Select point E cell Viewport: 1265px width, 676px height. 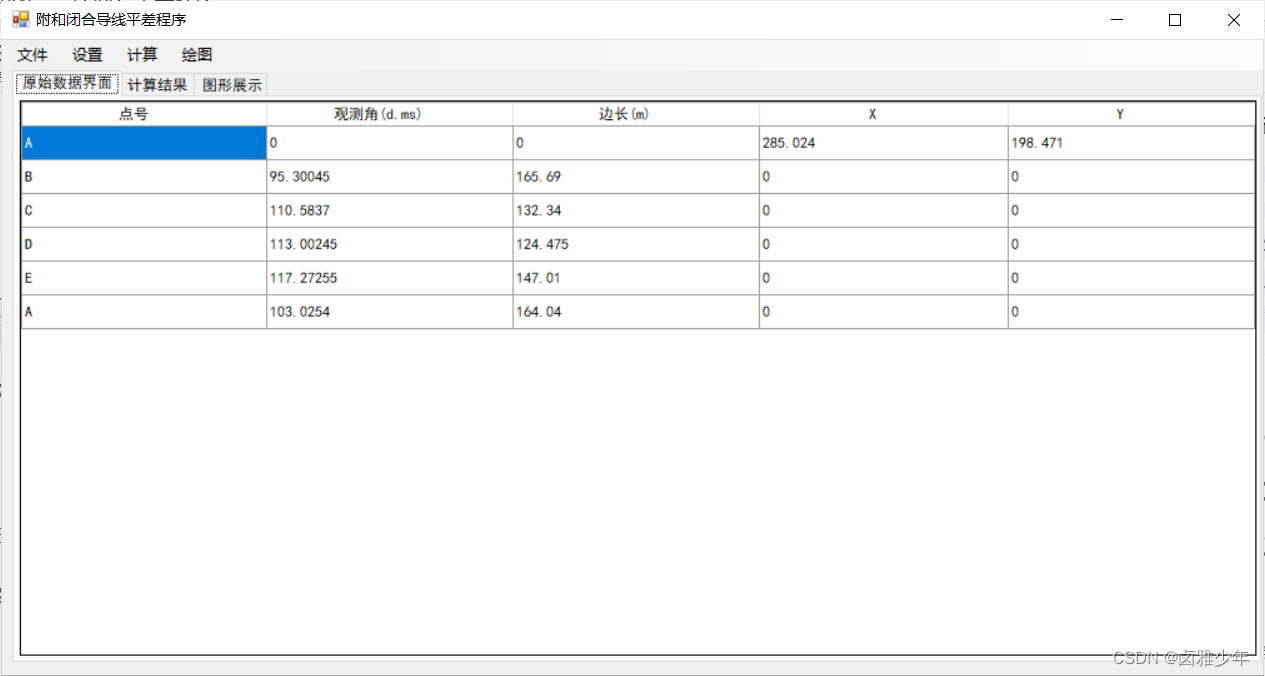pos(144,279)
